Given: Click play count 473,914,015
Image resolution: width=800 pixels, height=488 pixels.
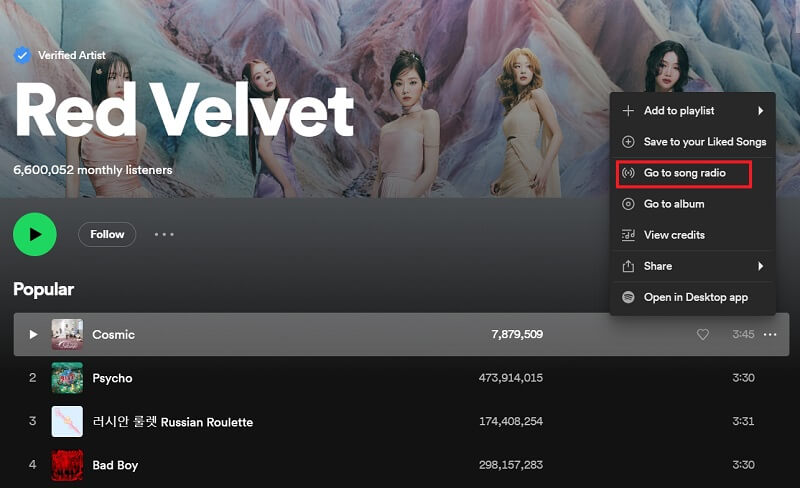Looking at the screenshot, I should pos(511,378).
